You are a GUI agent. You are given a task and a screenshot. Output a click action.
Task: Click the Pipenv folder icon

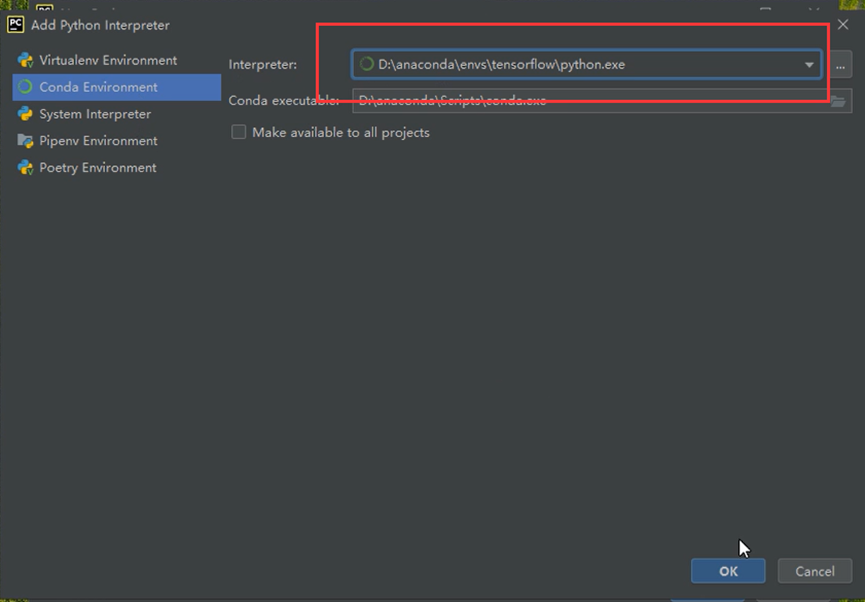[x=25, y=141]
